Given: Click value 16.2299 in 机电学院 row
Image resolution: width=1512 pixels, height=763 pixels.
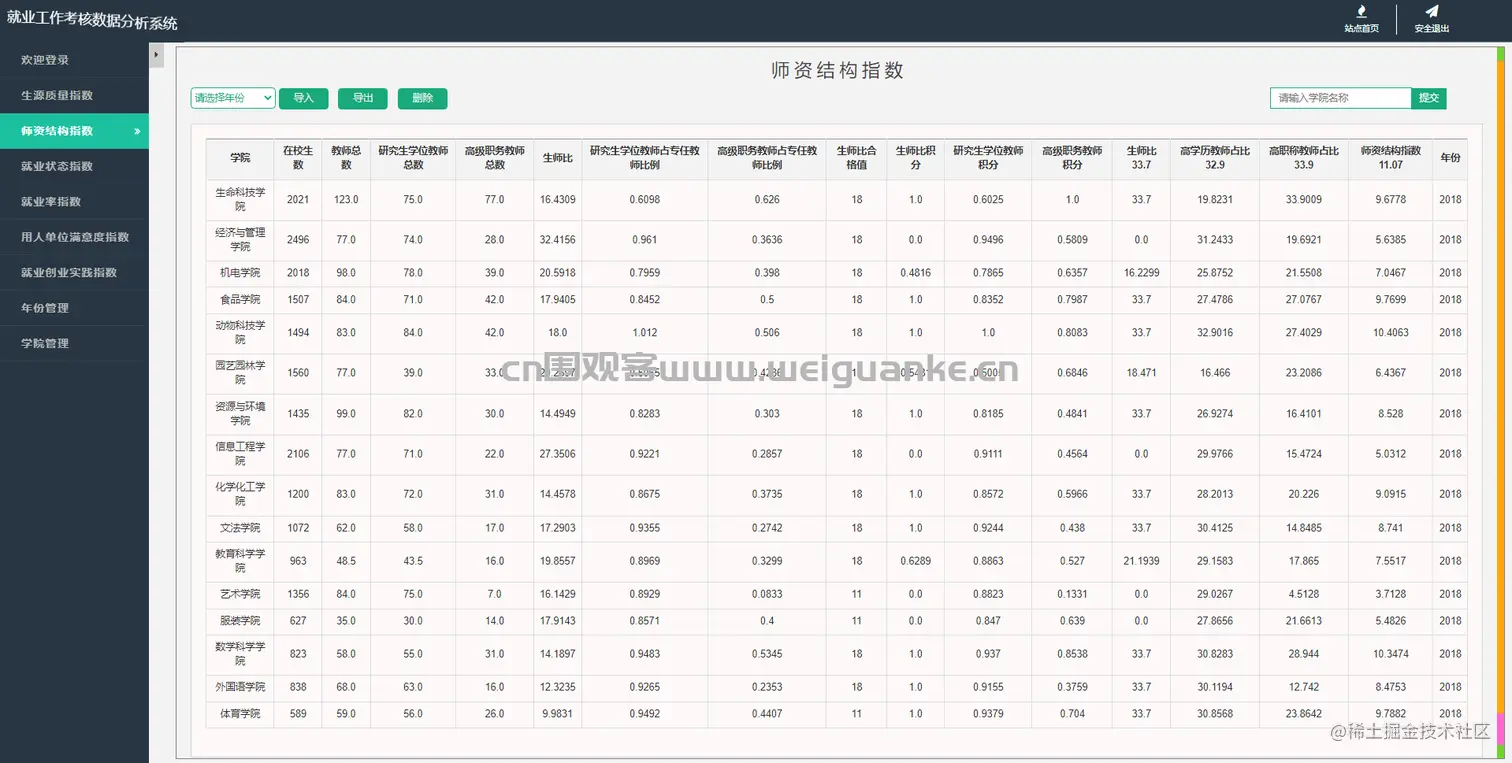Looking at the screenshot, I should click(1142, 273).
